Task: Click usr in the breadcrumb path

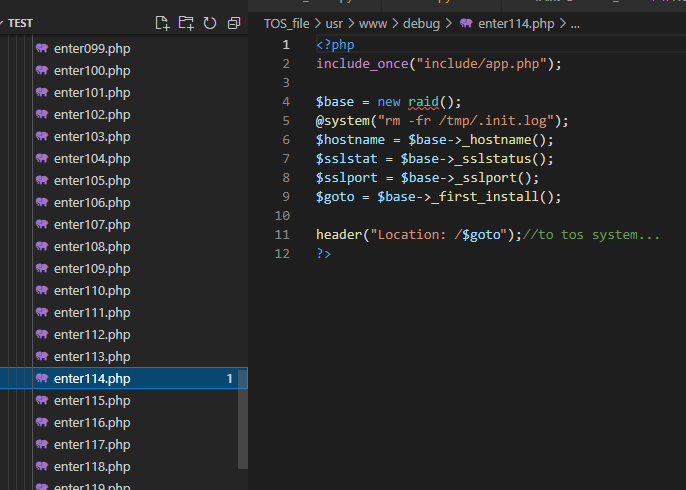Action: pos(334,24)
